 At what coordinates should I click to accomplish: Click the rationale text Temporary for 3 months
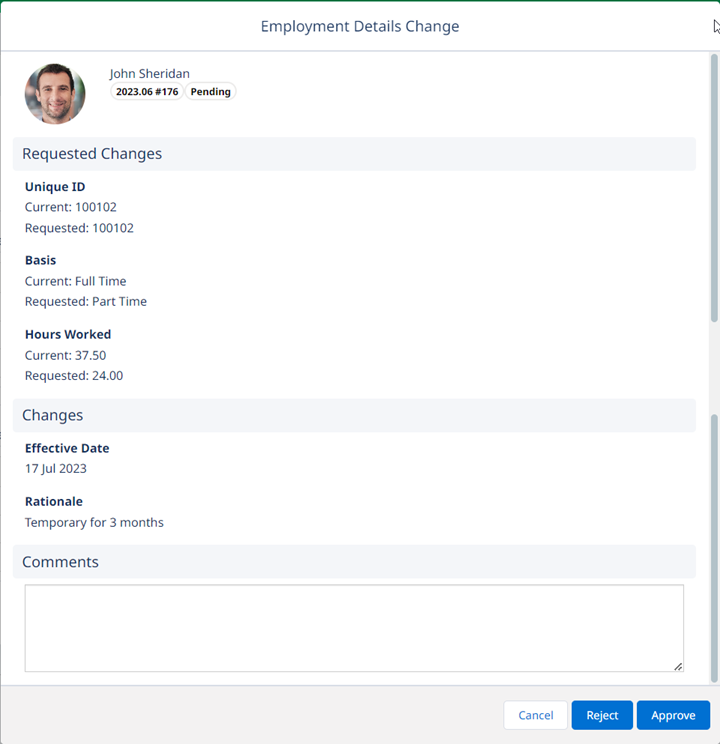(94, 522)
